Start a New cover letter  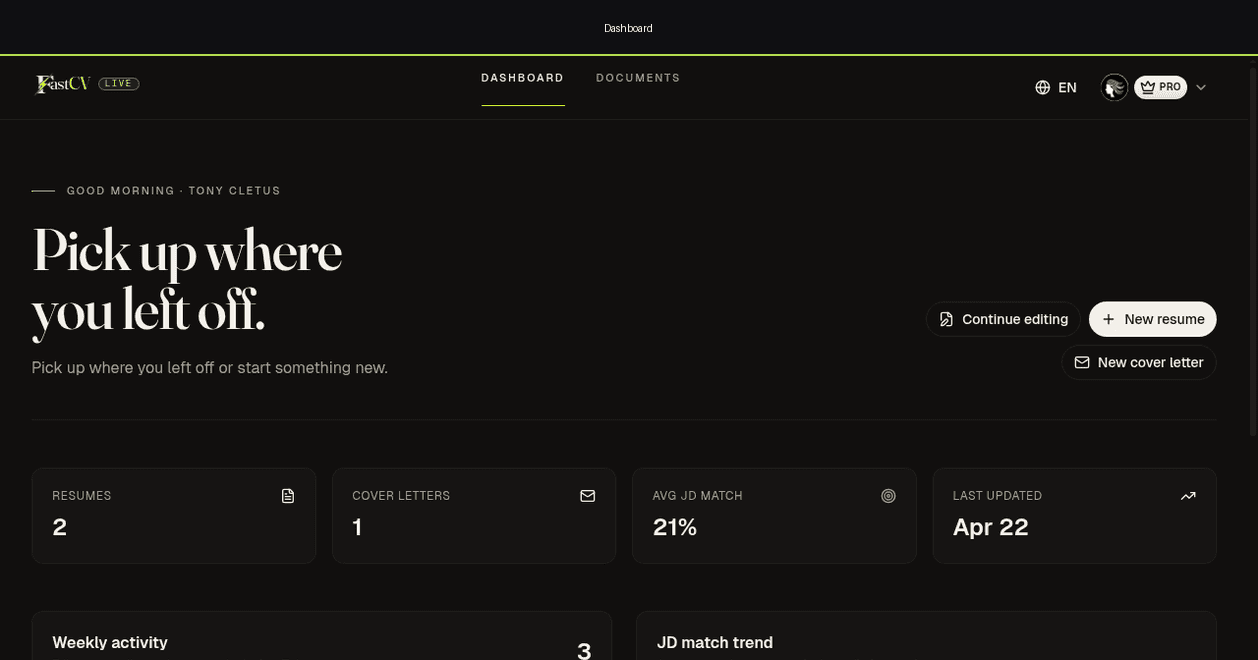click(1139, 363)
